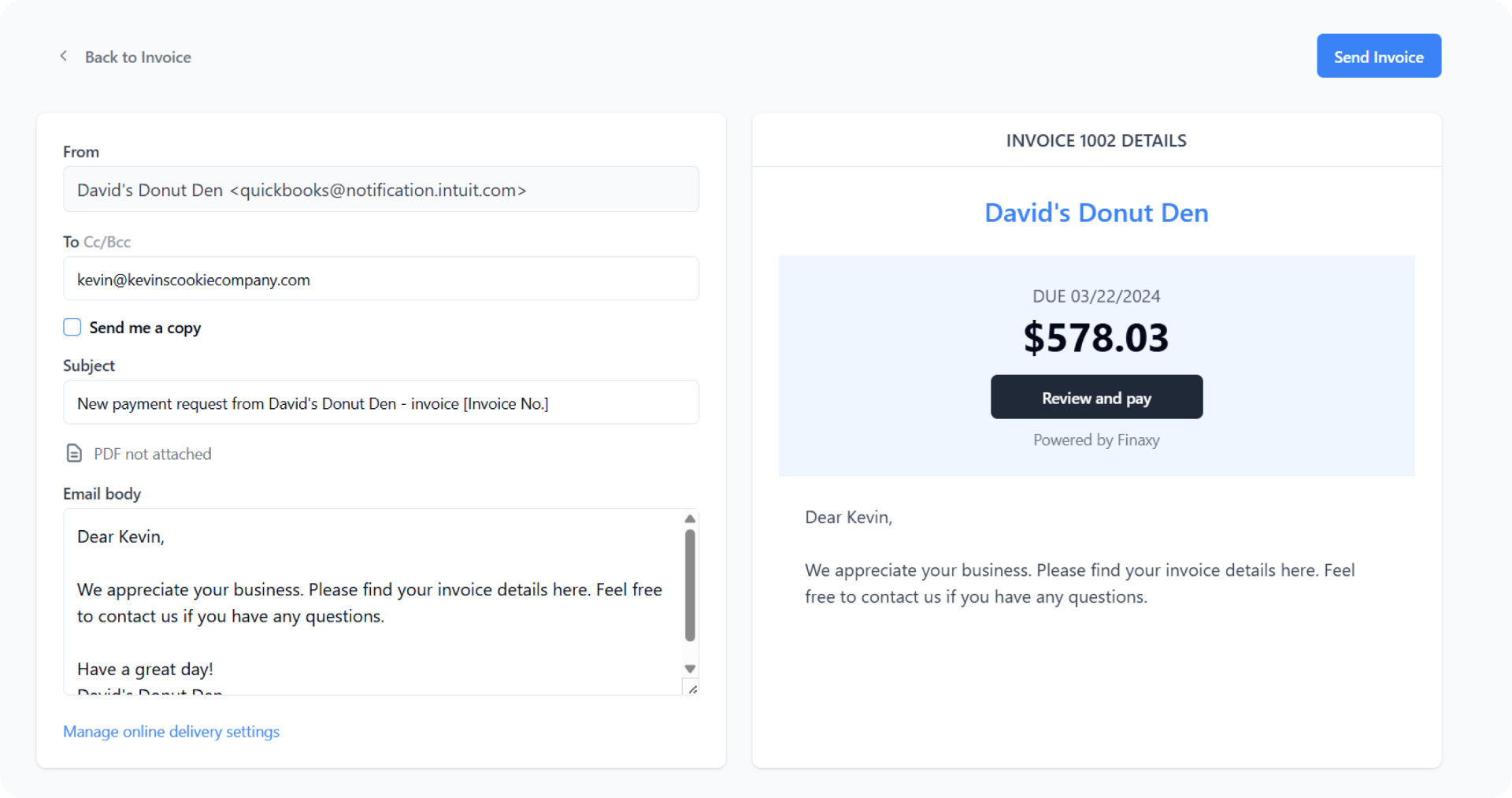Enable the Send me a copy checkbox
The width and height of the screenshot is (1512, 798).
coord(72,327)
